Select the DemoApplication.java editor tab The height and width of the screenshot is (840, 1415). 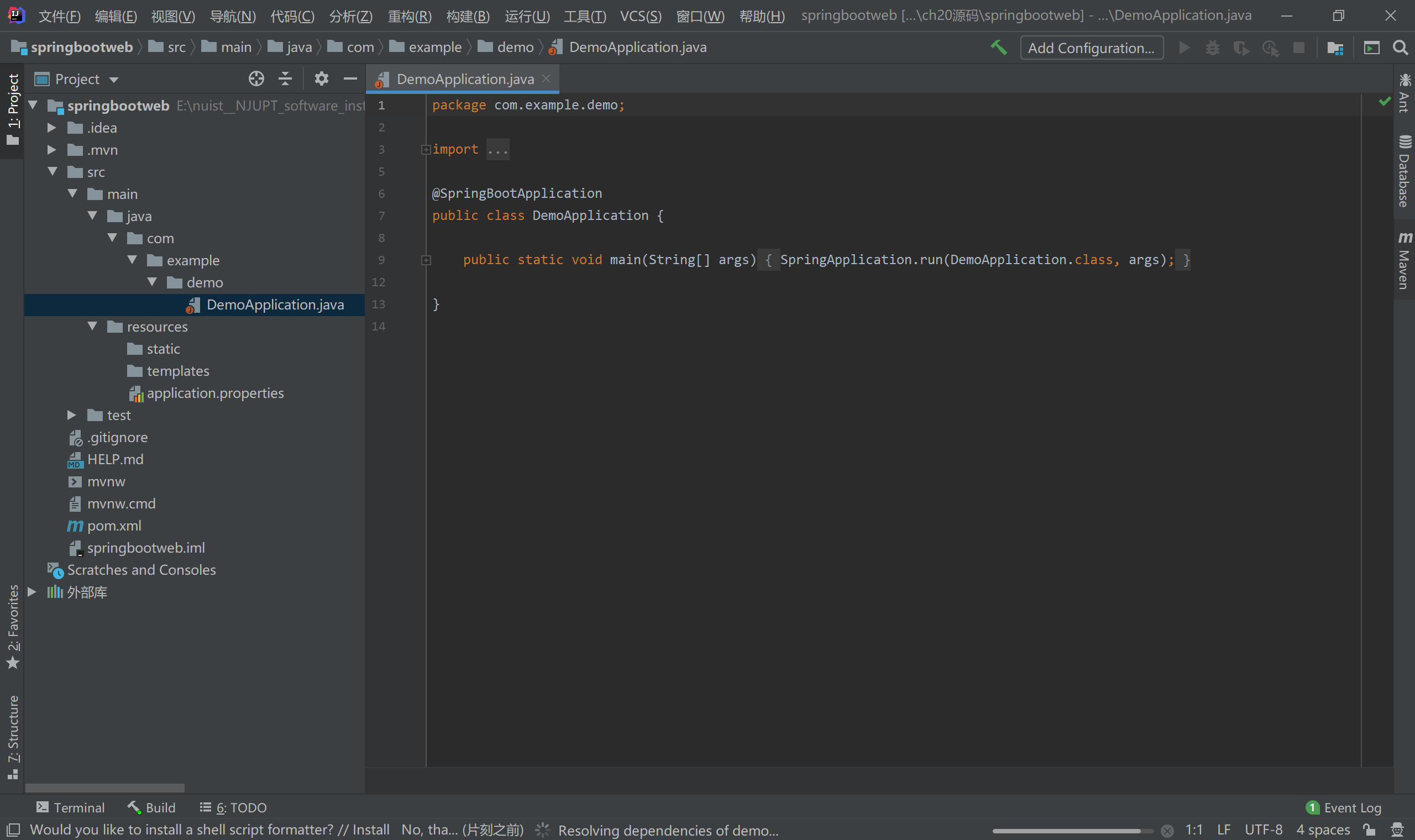(x=463, y=79)
